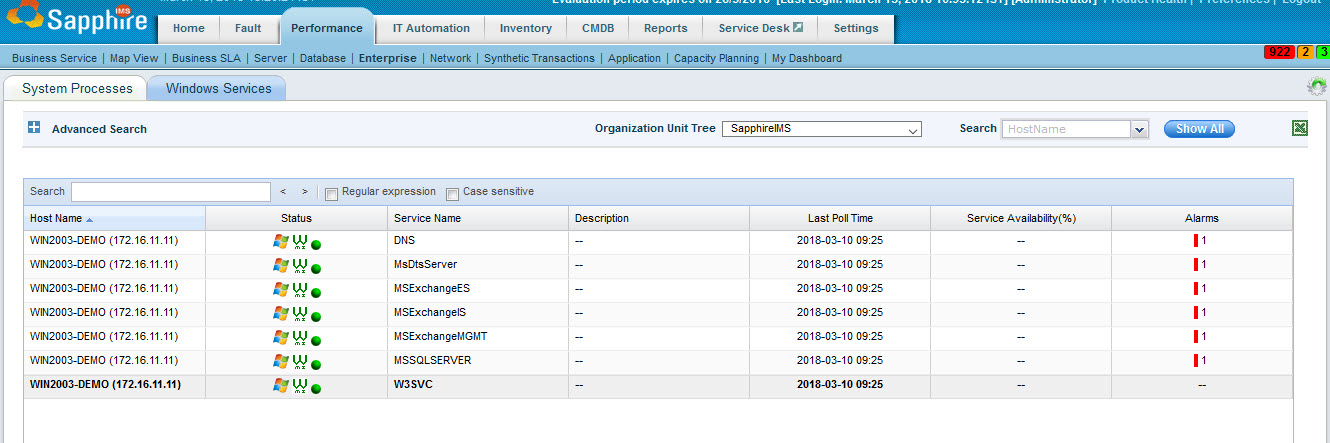Click the red 922 critical alarm counter
Viewport: 1330px width, 443px height.
[x=1279, y=52]
